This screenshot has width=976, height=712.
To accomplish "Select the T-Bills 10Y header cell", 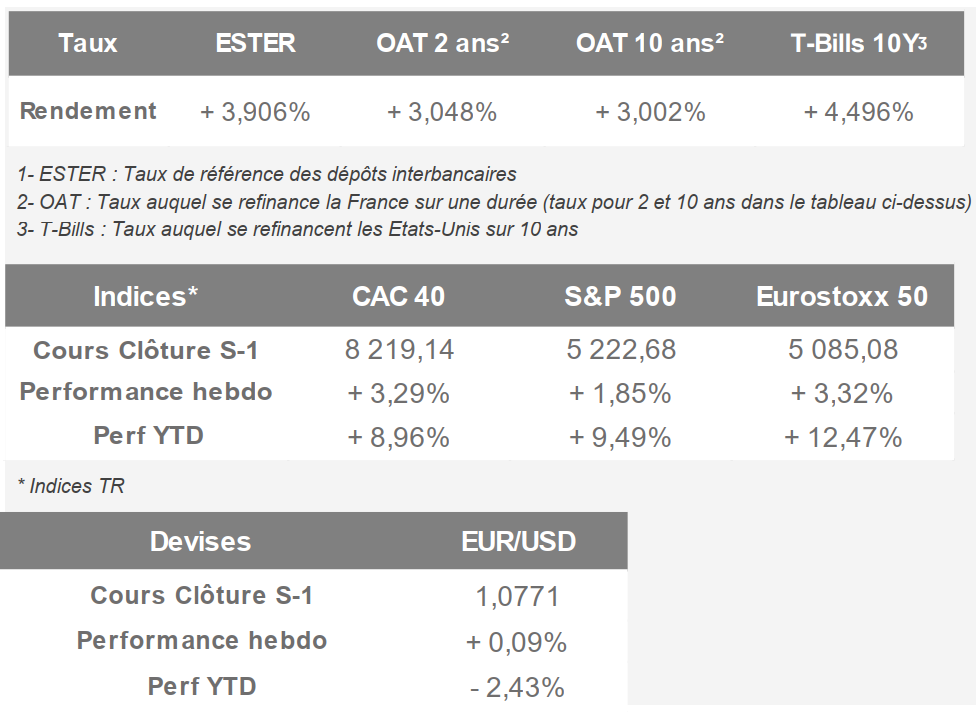I will click(x=859, y=43).
